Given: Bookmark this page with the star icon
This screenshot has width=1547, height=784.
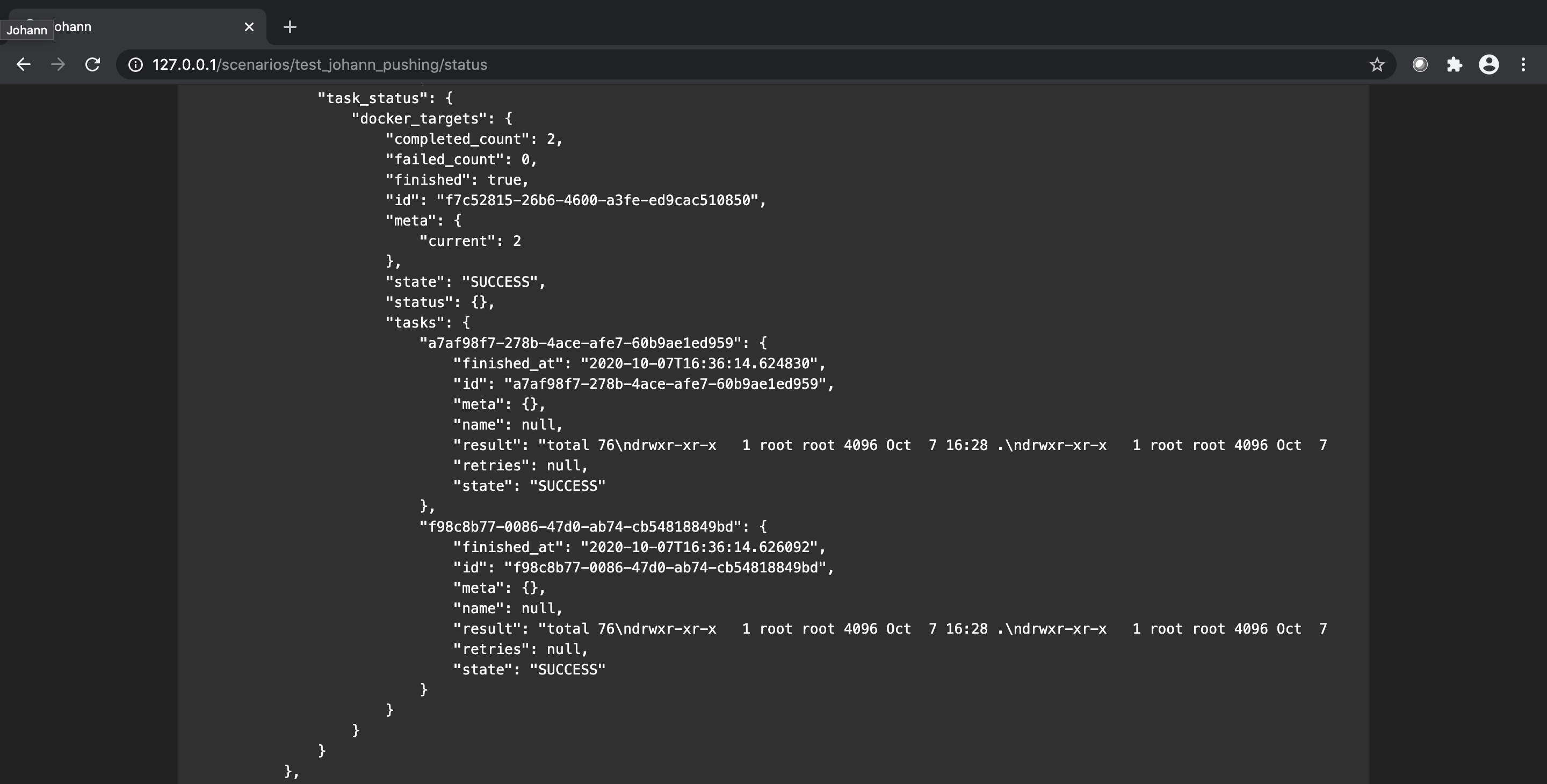Looking at the screenshot, I should (x=1377, y=64).
